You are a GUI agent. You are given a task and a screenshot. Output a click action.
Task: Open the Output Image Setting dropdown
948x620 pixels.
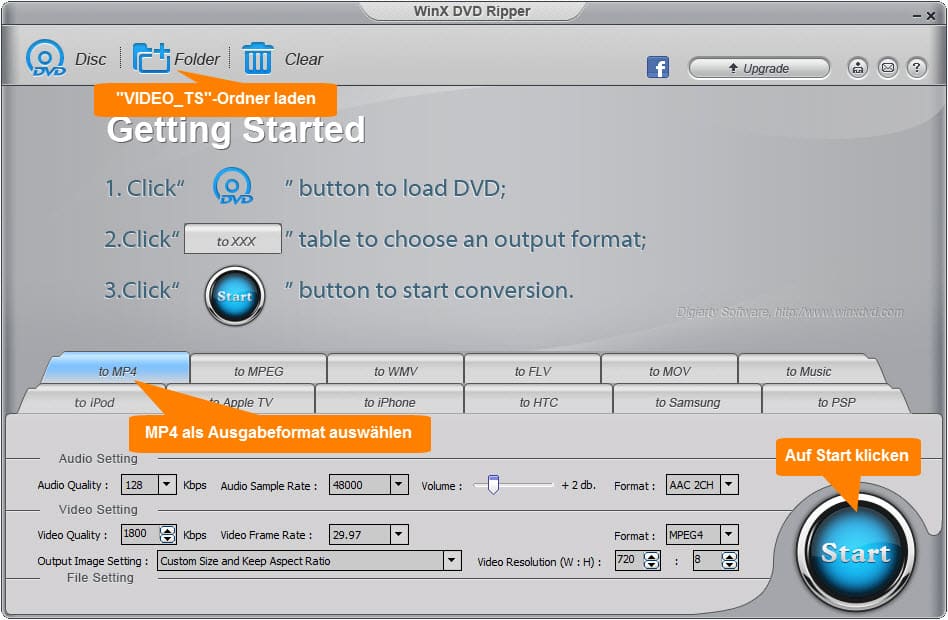click(x=452, y=561)
